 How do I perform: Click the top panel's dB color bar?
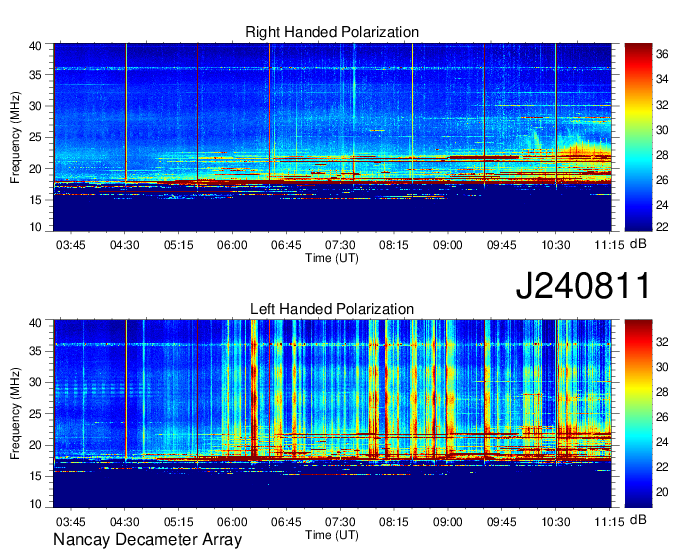(638, 137)
